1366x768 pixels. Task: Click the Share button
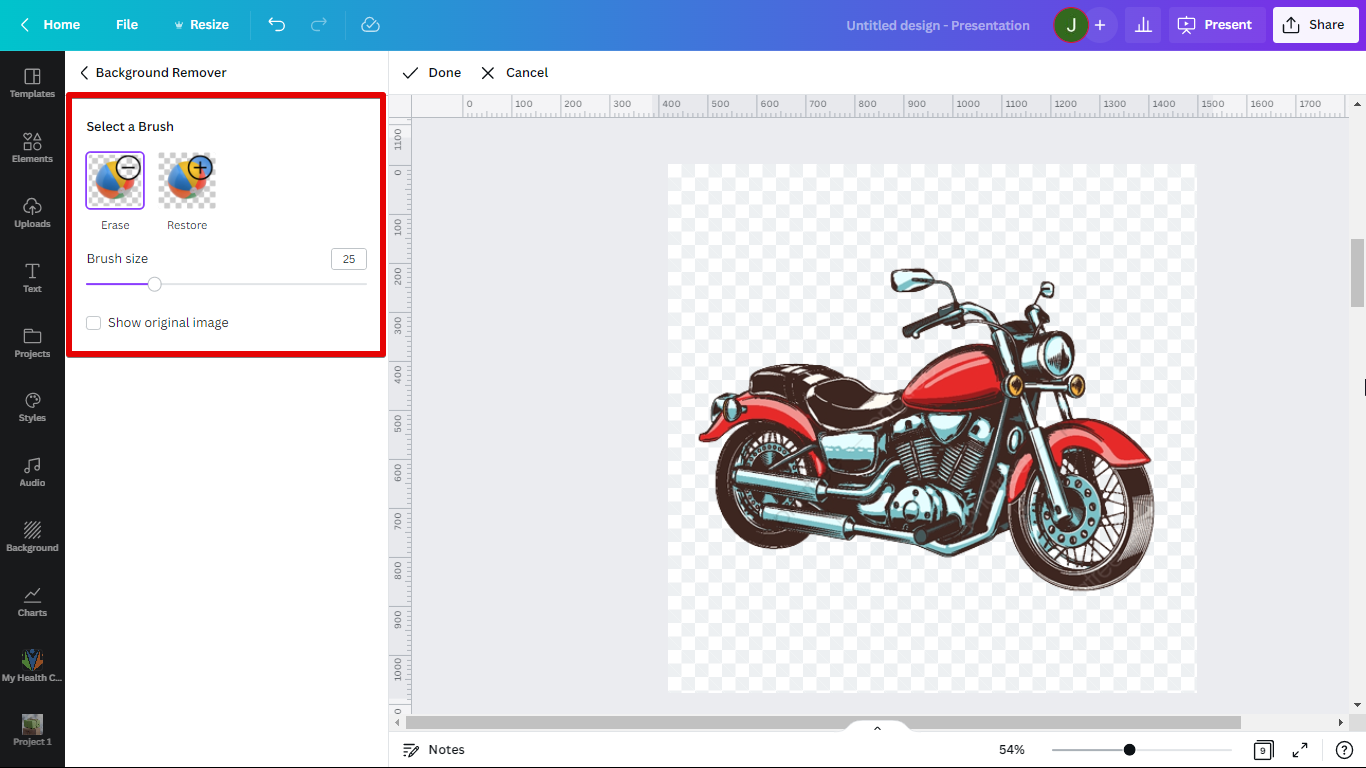1314,25
